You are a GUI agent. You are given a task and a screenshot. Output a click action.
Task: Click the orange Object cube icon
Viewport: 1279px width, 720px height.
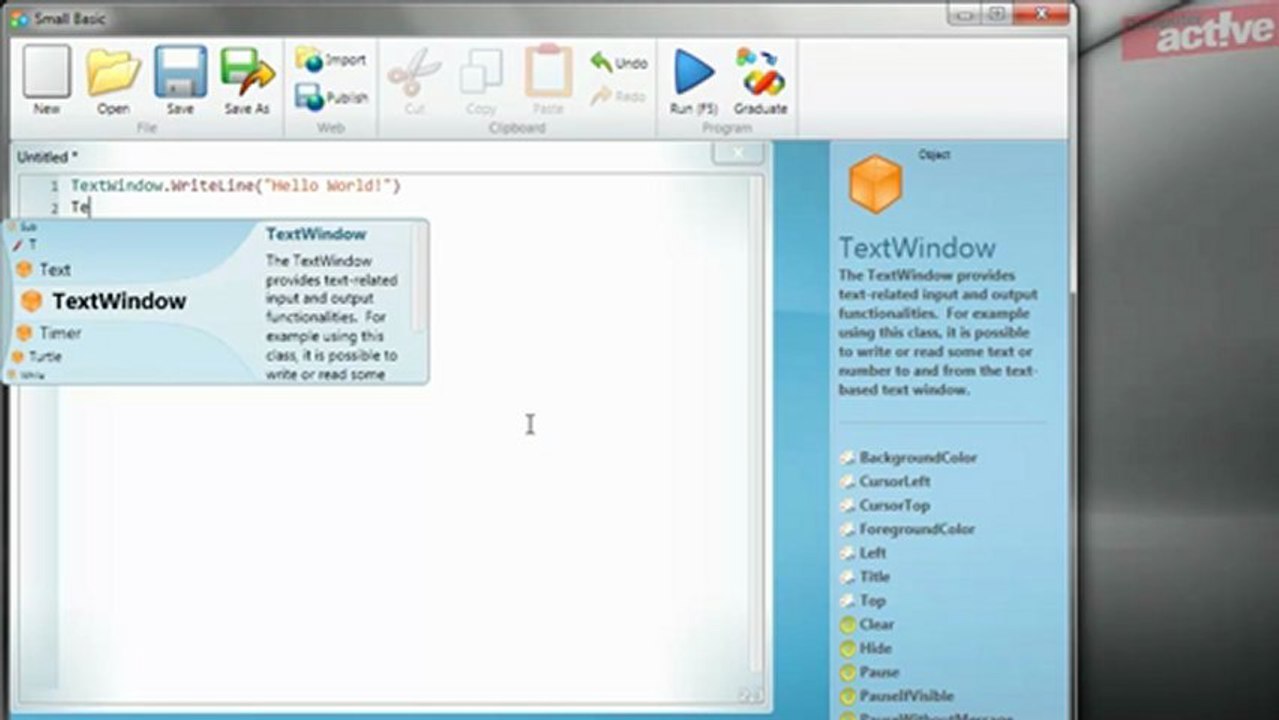pos(875,184)
